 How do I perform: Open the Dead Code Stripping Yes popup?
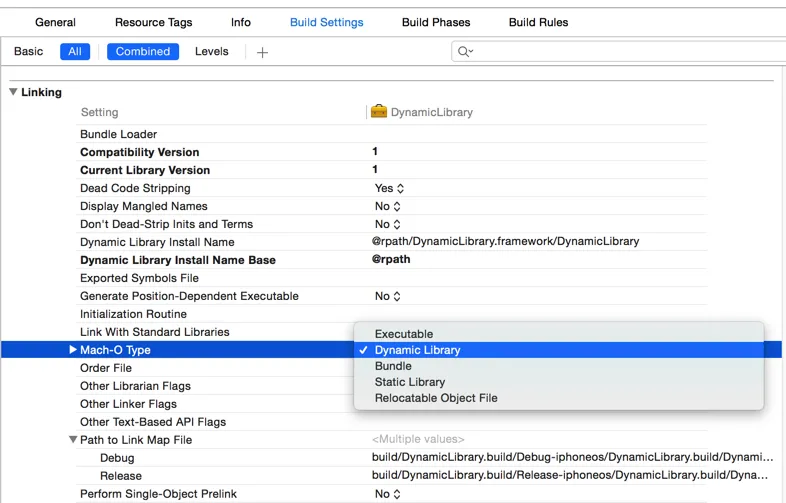[389, 188]
